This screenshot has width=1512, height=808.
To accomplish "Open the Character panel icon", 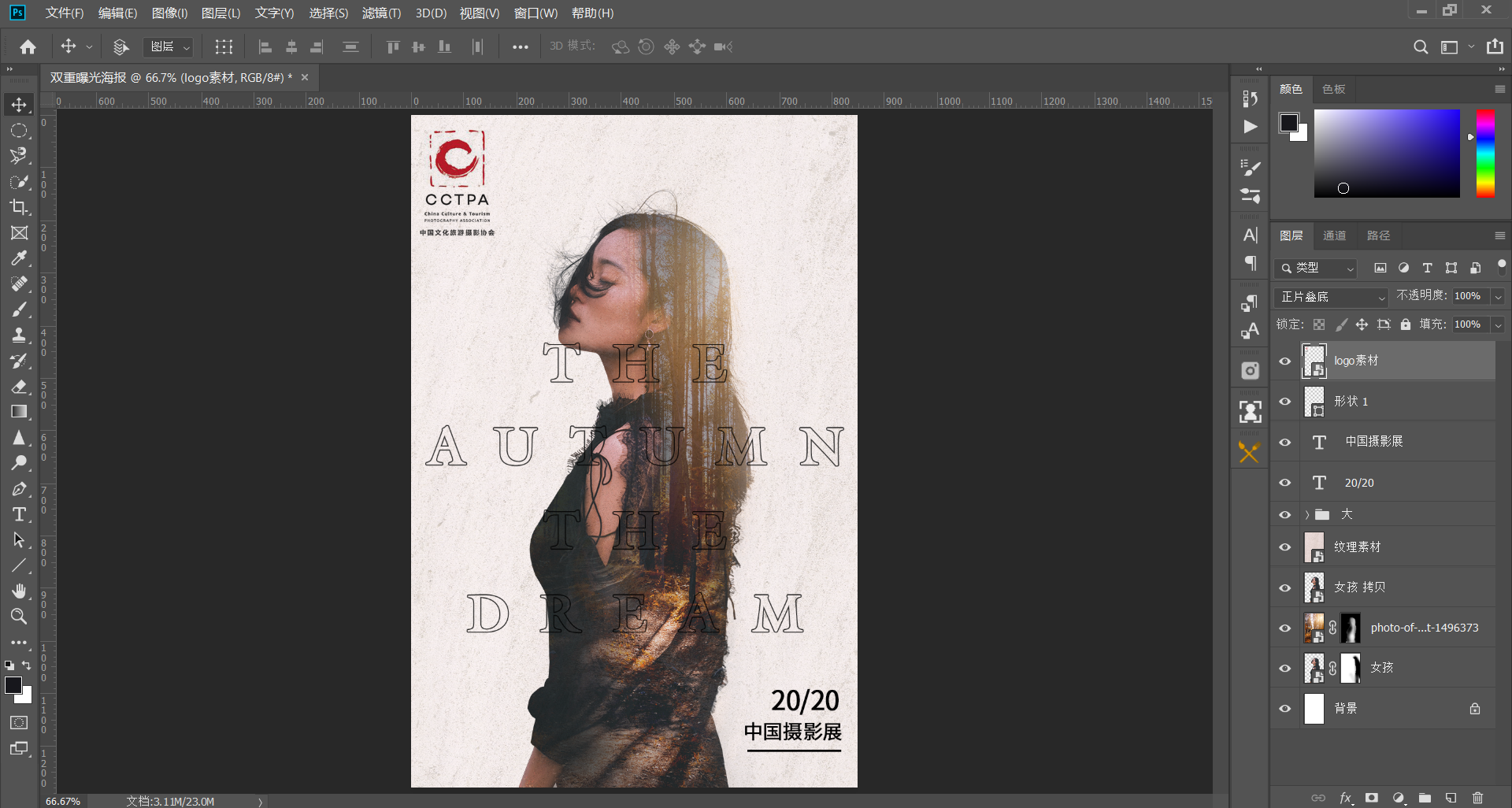I will 1250,235.
